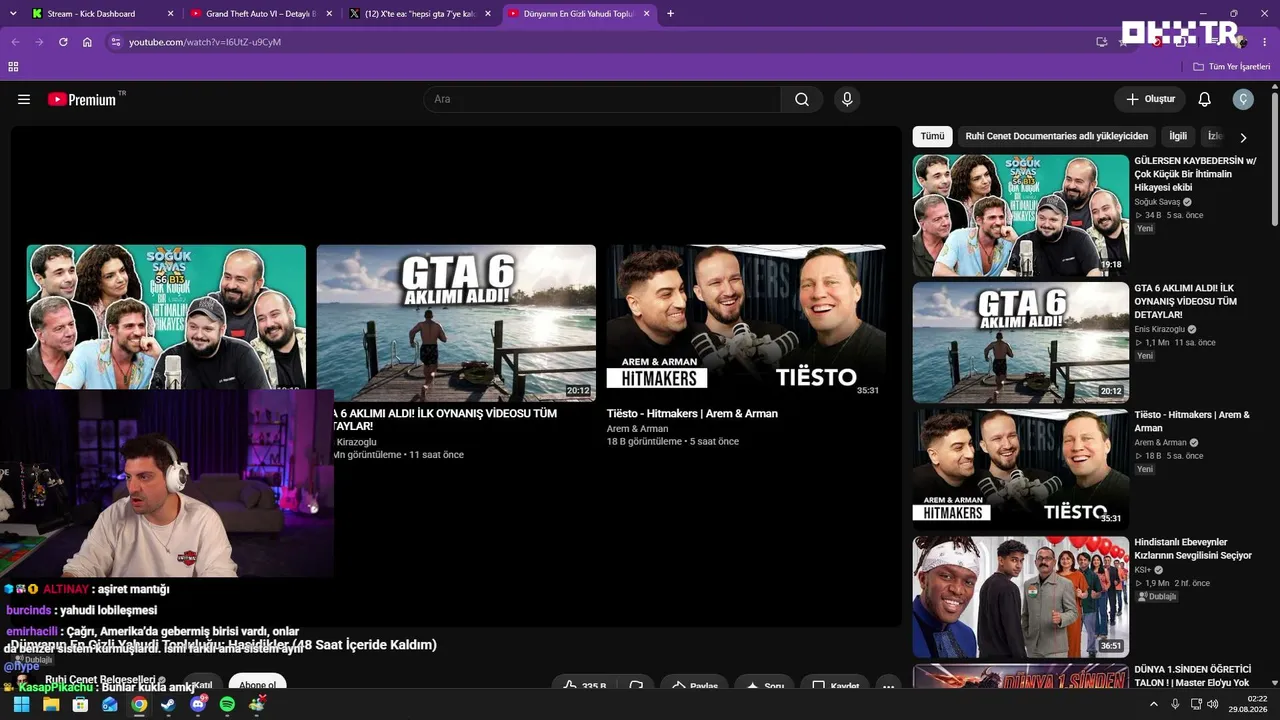Screen dimensions: 1280x720
Task: Select the İlgili filter chip
Action: [1178, 136]
